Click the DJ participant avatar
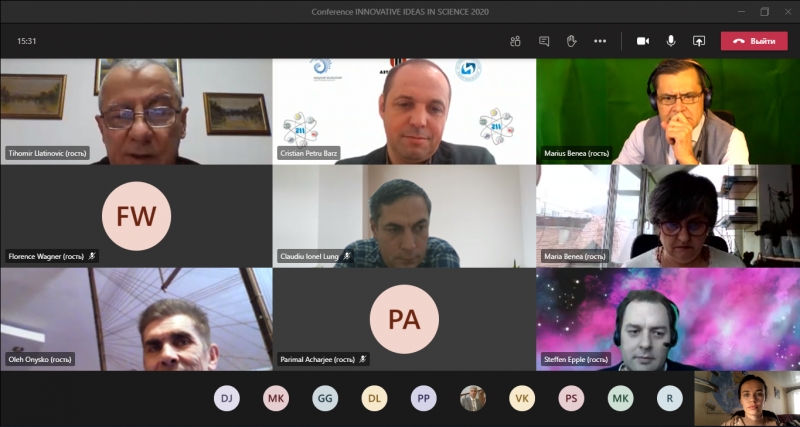The height and width of the screenshot is (427, 800). (x=227, y=398)
